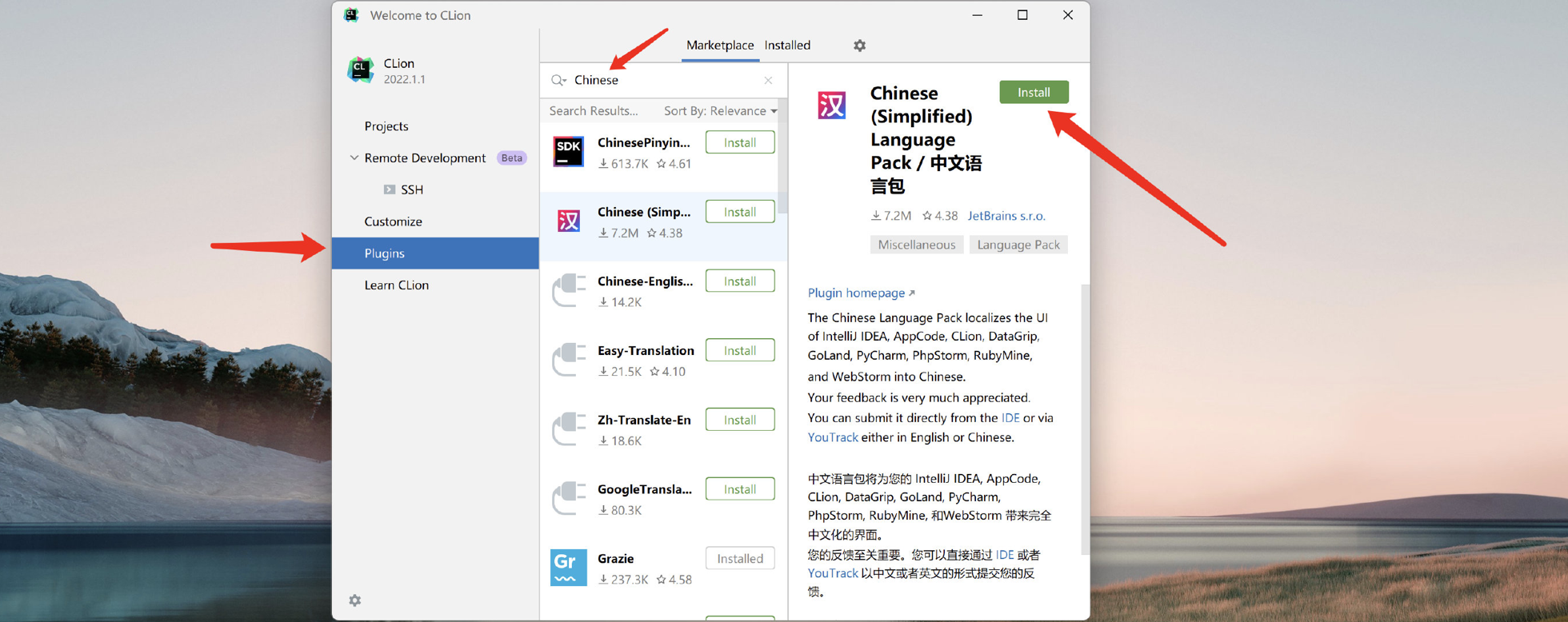Click the CLion logo in sidebar
The width and height of the screenshot is (1568, 622).
click(x=361, y=70)
